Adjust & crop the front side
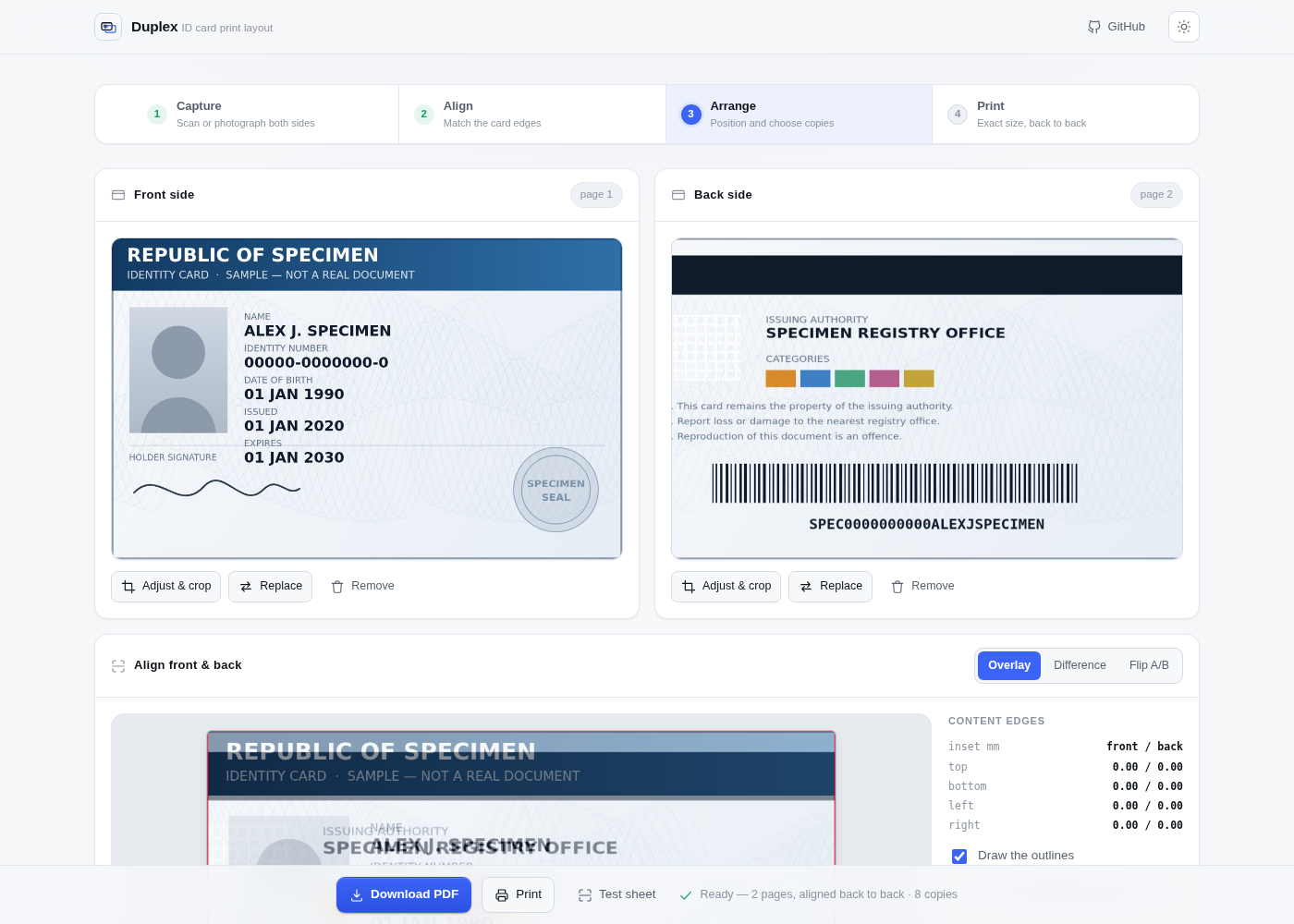This screenshot has height=924, width=1294. [166, 587]
